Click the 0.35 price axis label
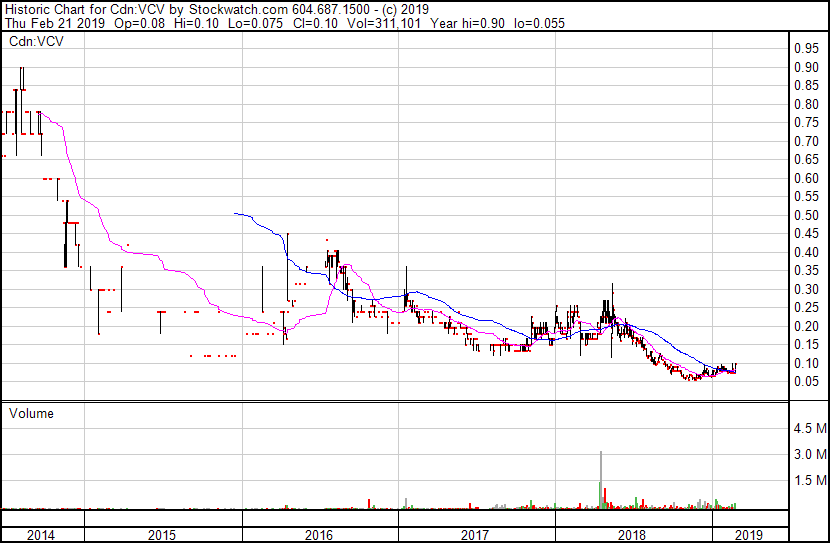The image size is (830, 543). 806,270
